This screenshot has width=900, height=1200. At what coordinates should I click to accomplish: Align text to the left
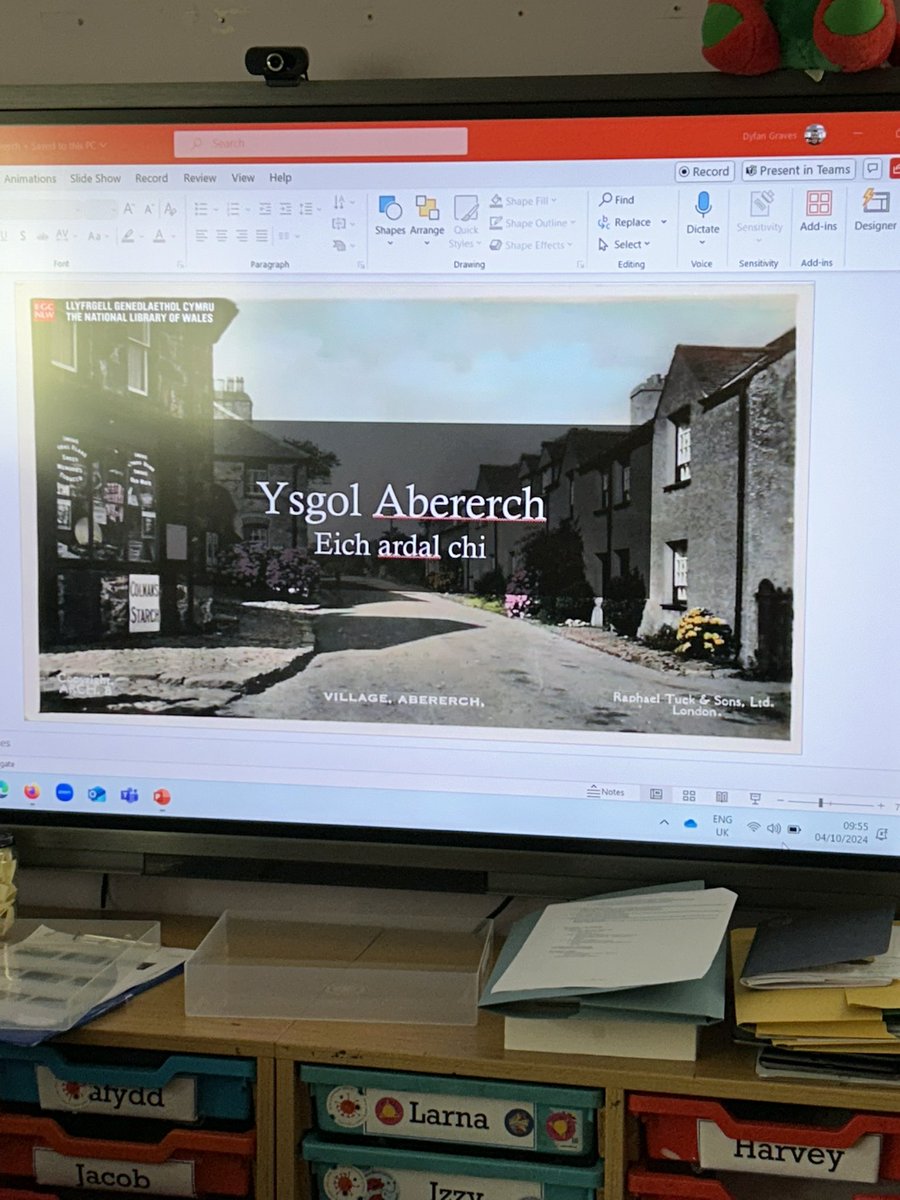[201, 236]
